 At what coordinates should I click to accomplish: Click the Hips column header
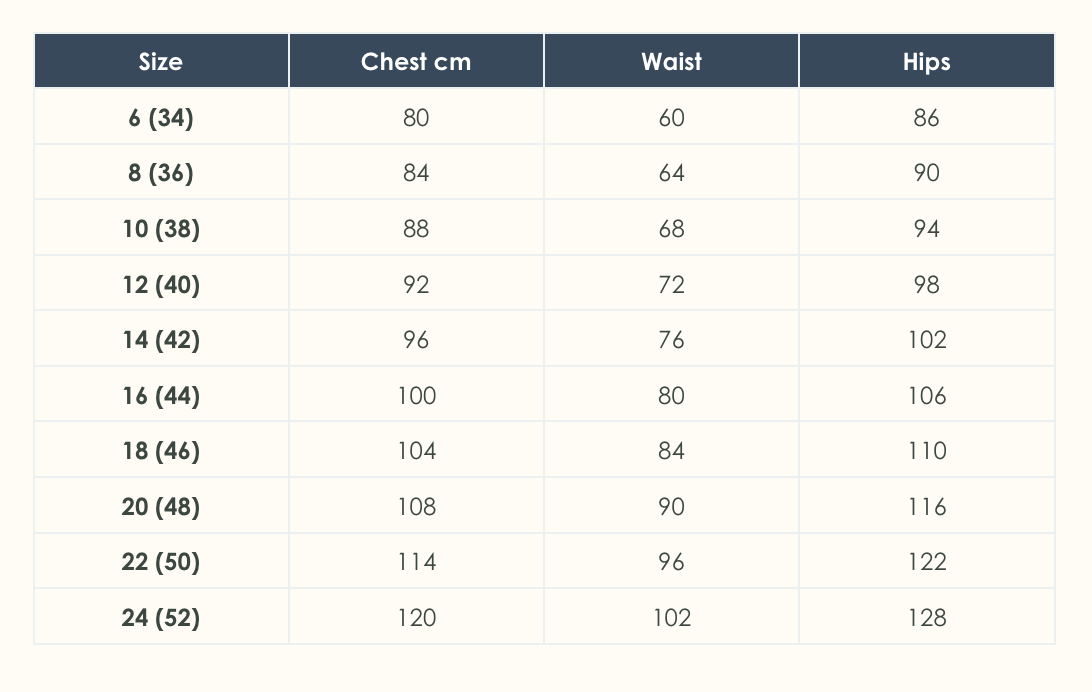(x=926, y=62)
